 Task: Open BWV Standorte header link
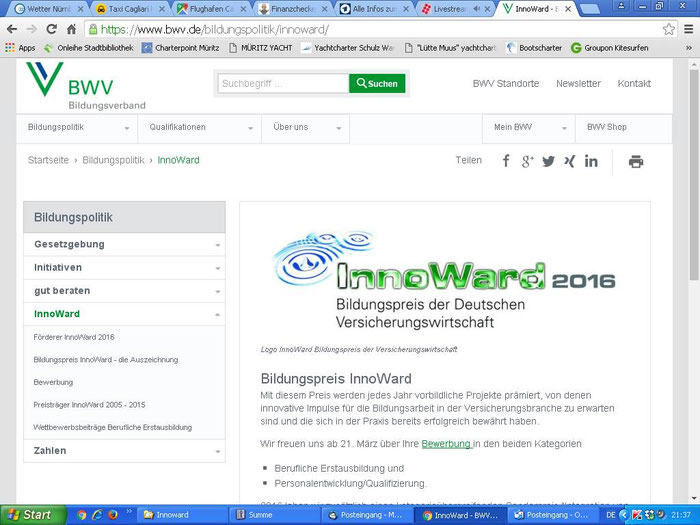tap(506, 83)
